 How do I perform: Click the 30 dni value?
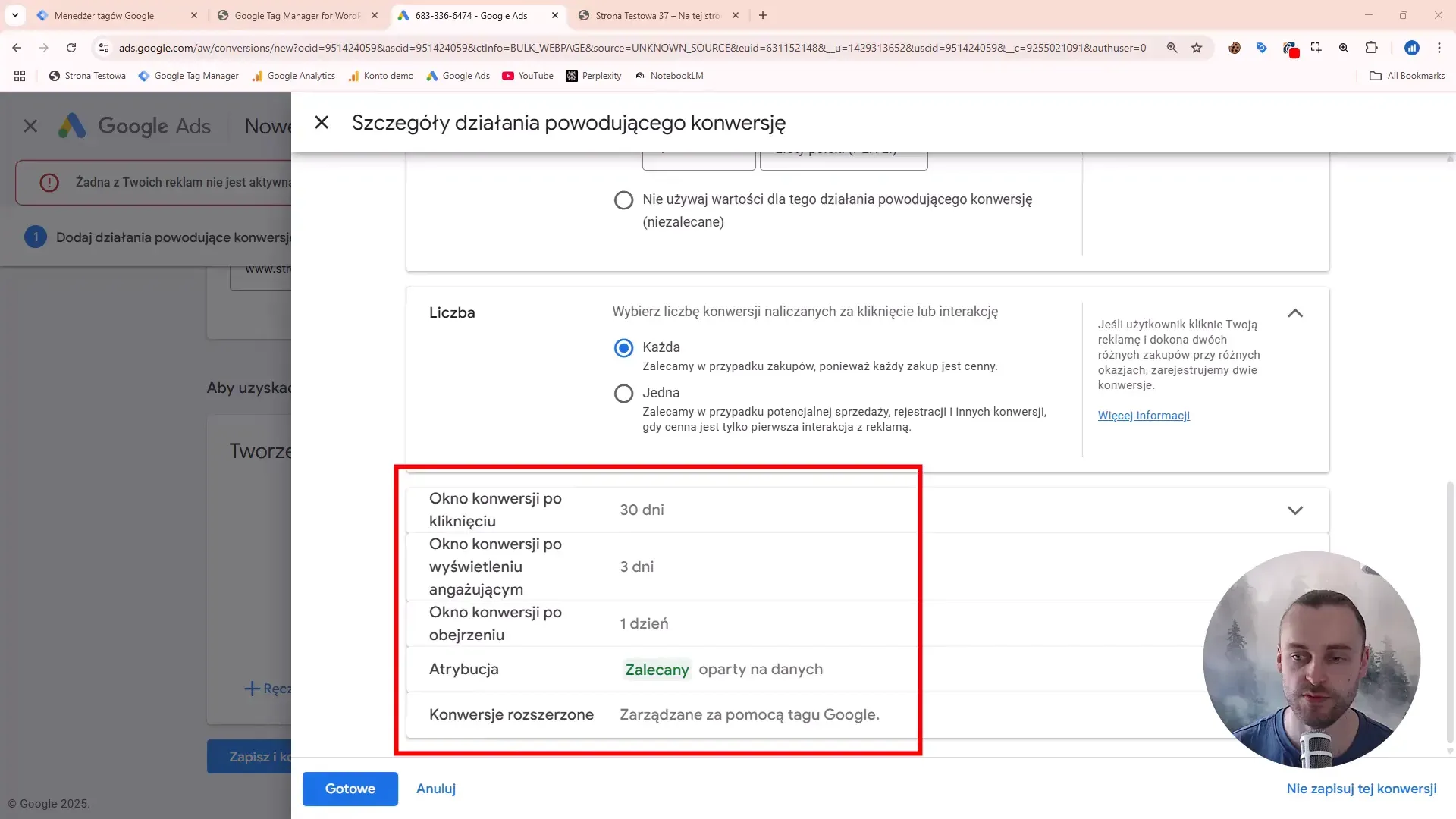(642, 510)
